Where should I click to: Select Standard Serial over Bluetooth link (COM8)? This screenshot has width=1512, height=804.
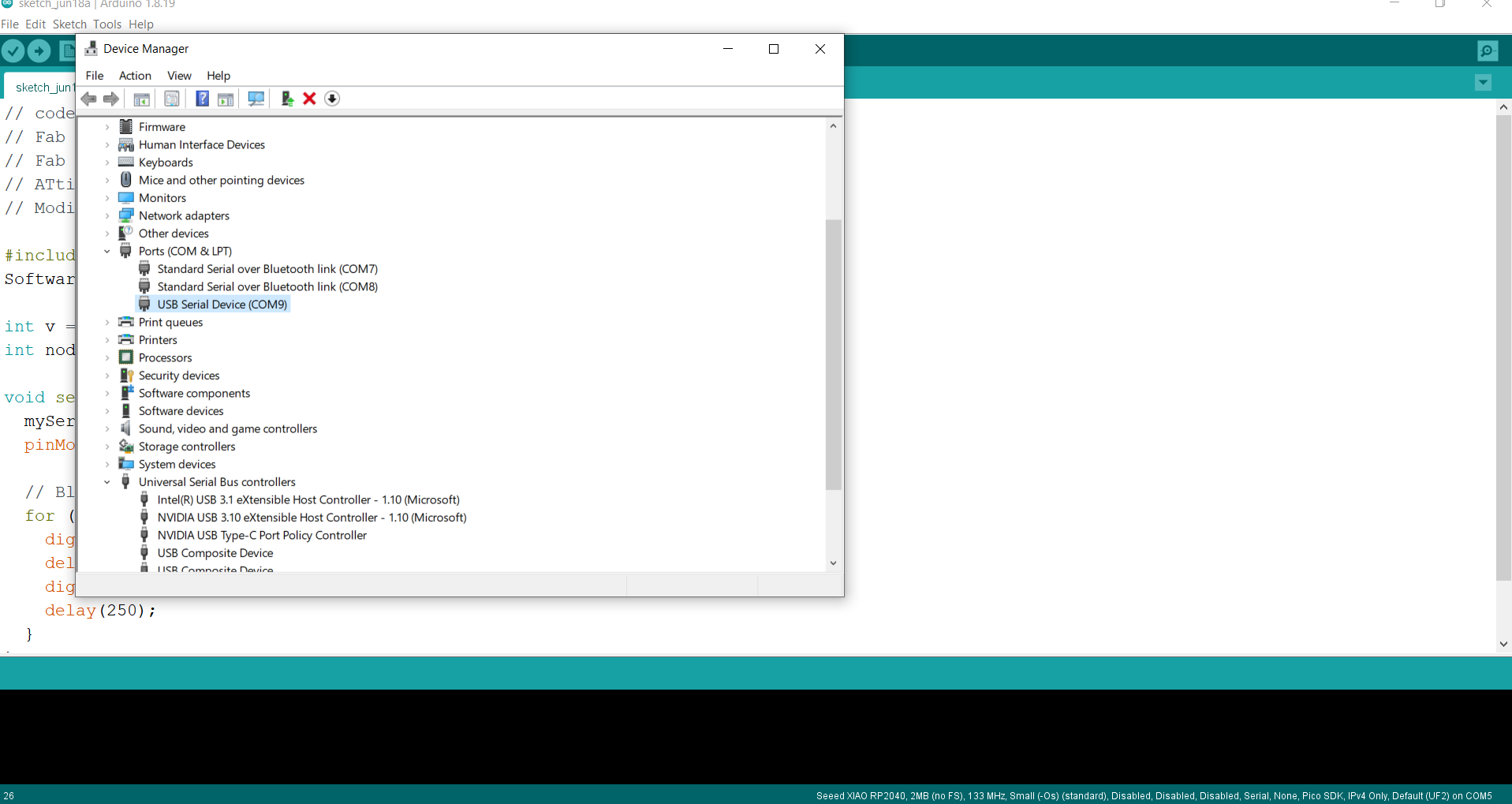point(267,286)
